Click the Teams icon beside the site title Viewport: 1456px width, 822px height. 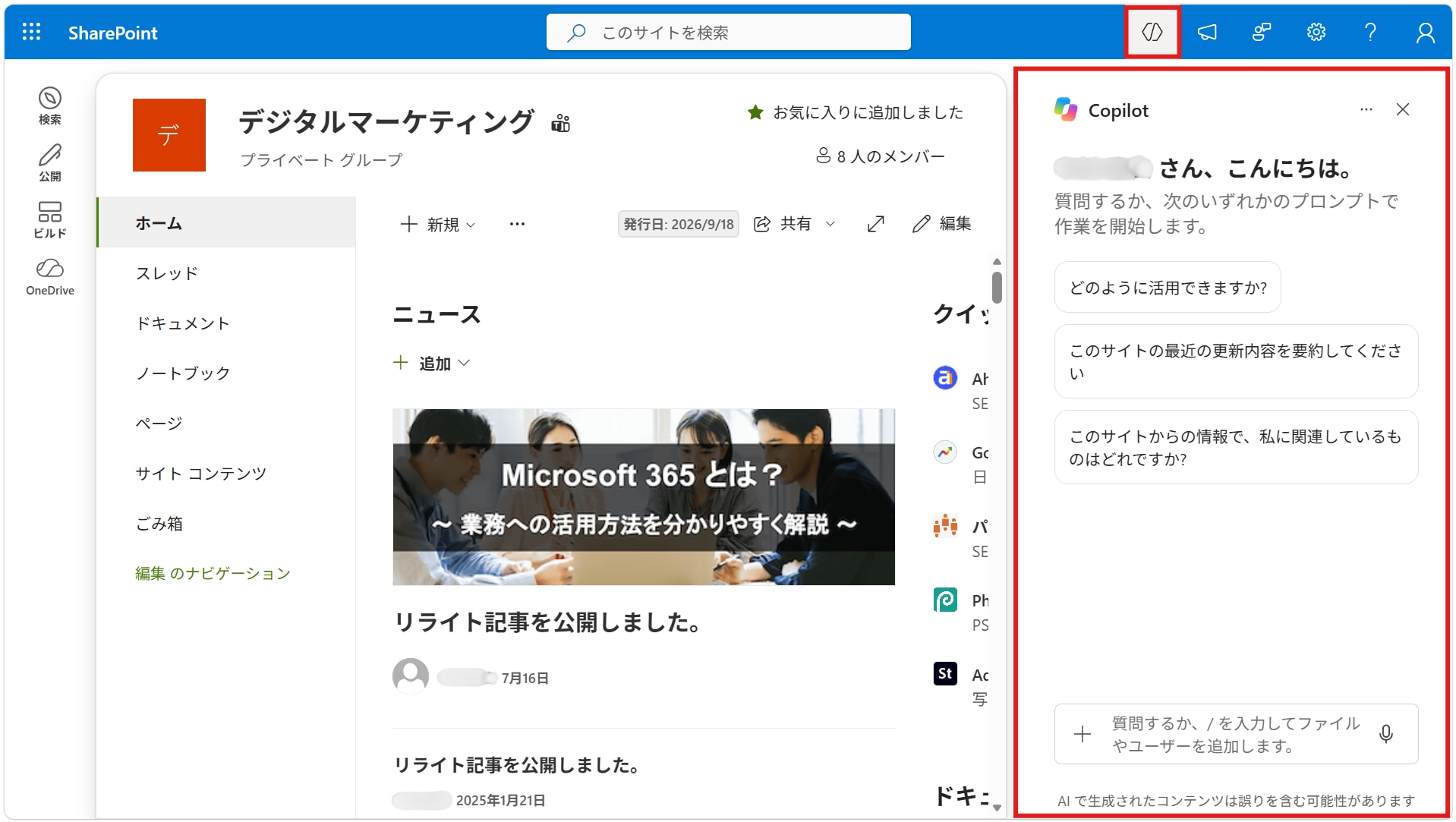(x=561, y=123)
